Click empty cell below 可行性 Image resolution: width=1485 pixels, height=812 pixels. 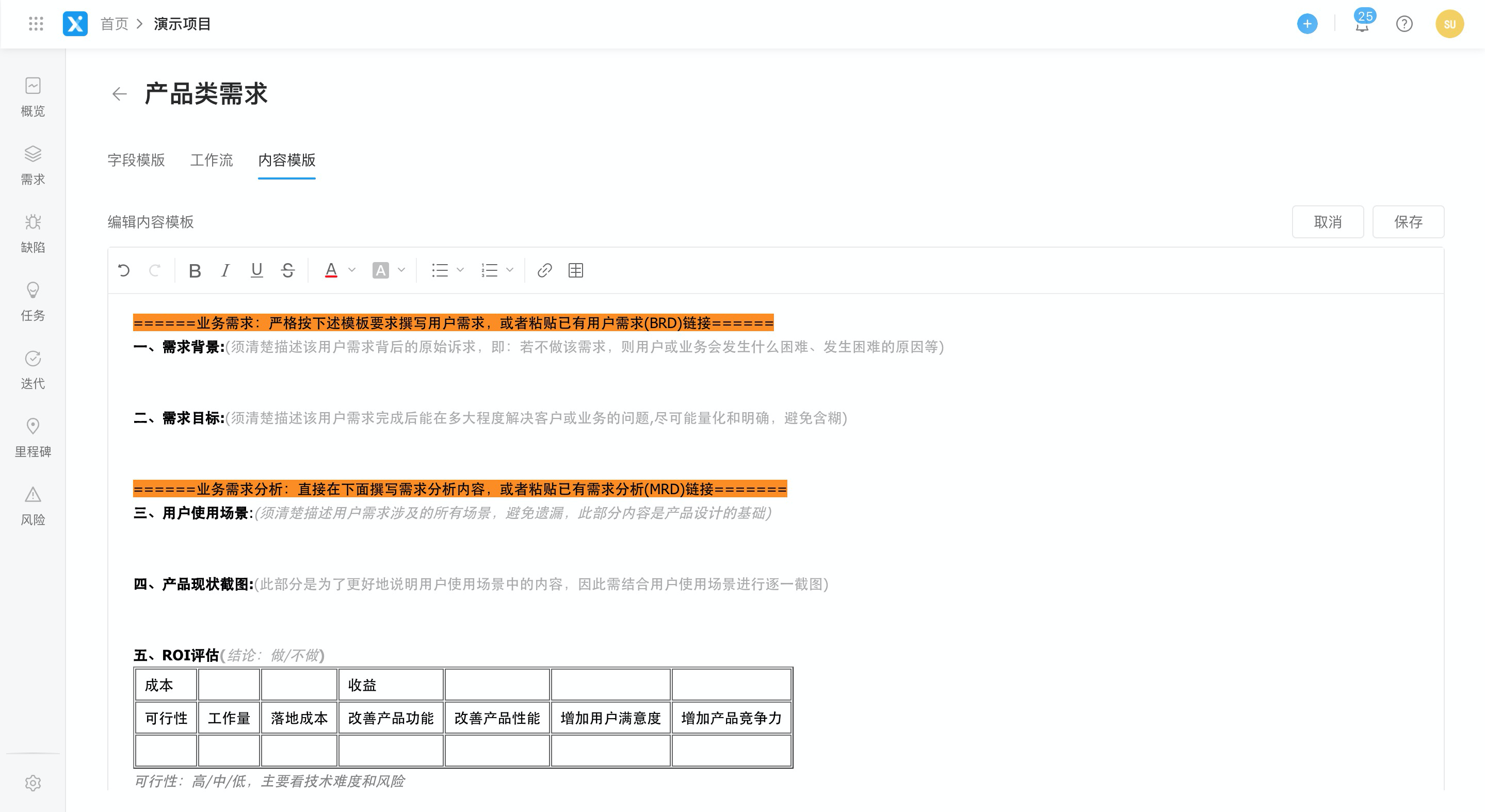pyautogui.click(x=166, y=750)
